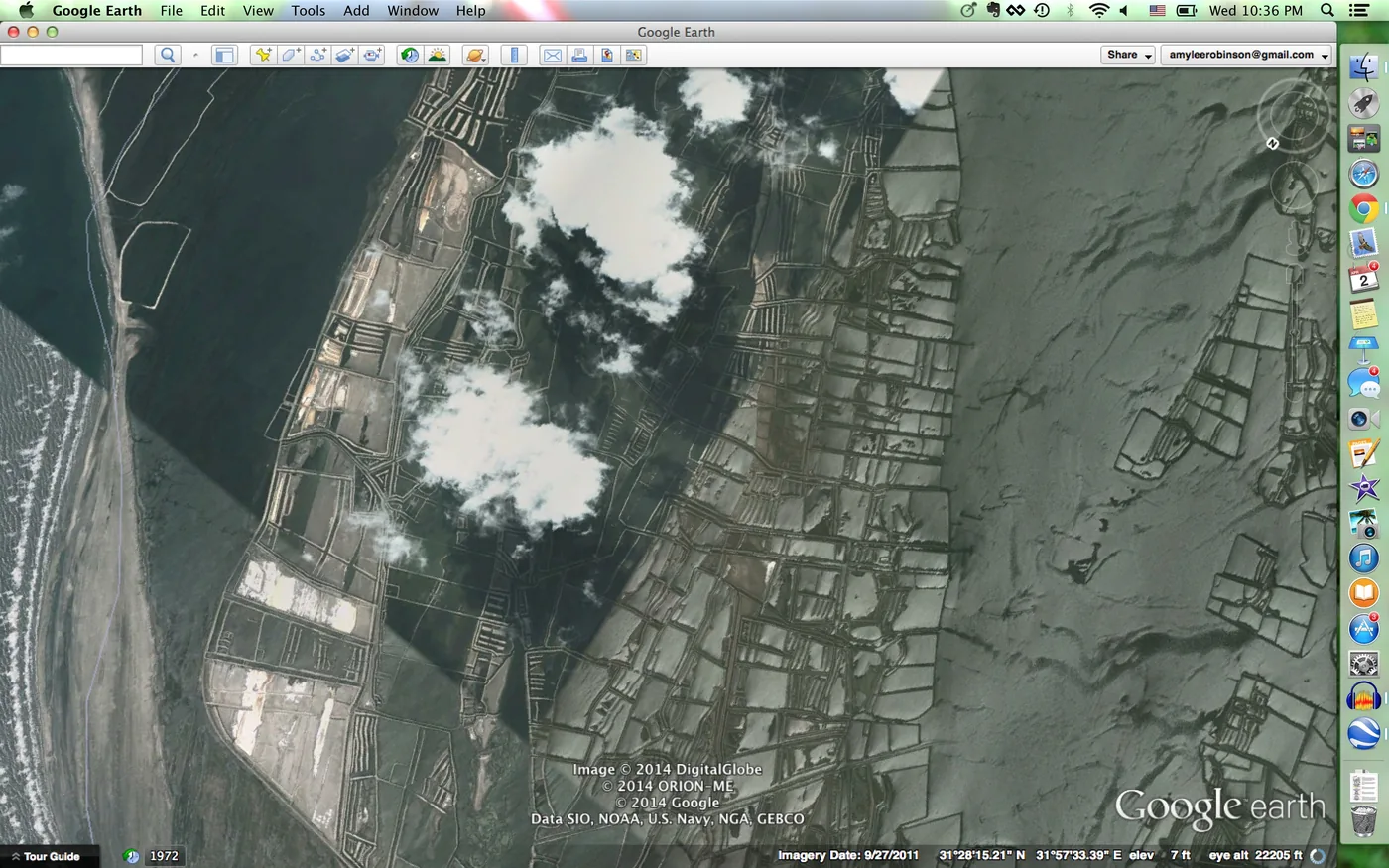Open Safari from the Dock
The width and height of the screenshot is (1389, 868).
point(1364,174)
